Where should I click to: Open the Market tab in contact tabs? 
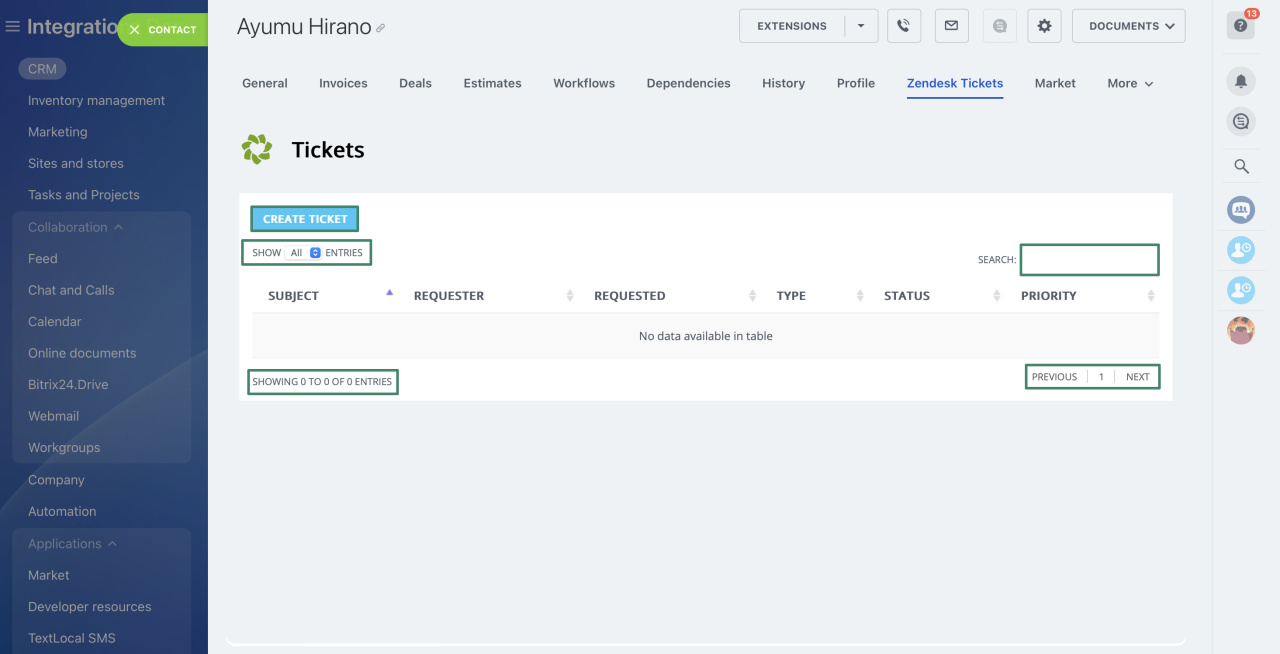click(1055, 83)
